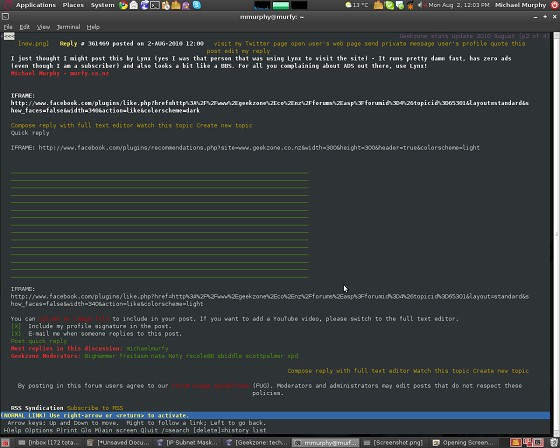
Task: Follow 'user's profile' link
Action: 462,44
